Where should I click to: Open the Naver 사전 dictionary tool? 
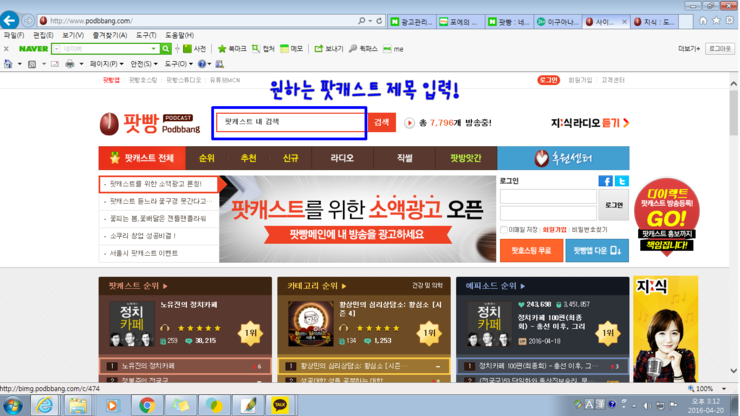[x=194, y=49]
